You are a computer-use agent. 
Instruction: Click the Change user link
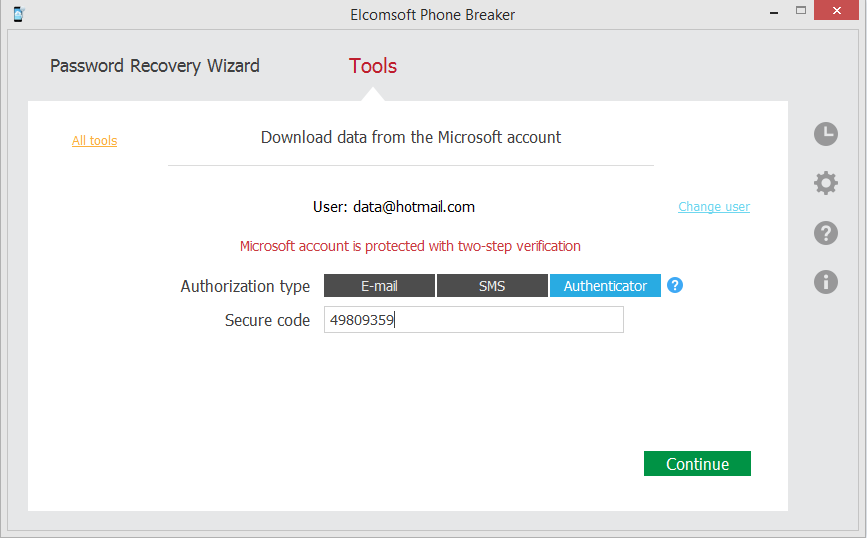pyautogui.click(x=714, y=207)
